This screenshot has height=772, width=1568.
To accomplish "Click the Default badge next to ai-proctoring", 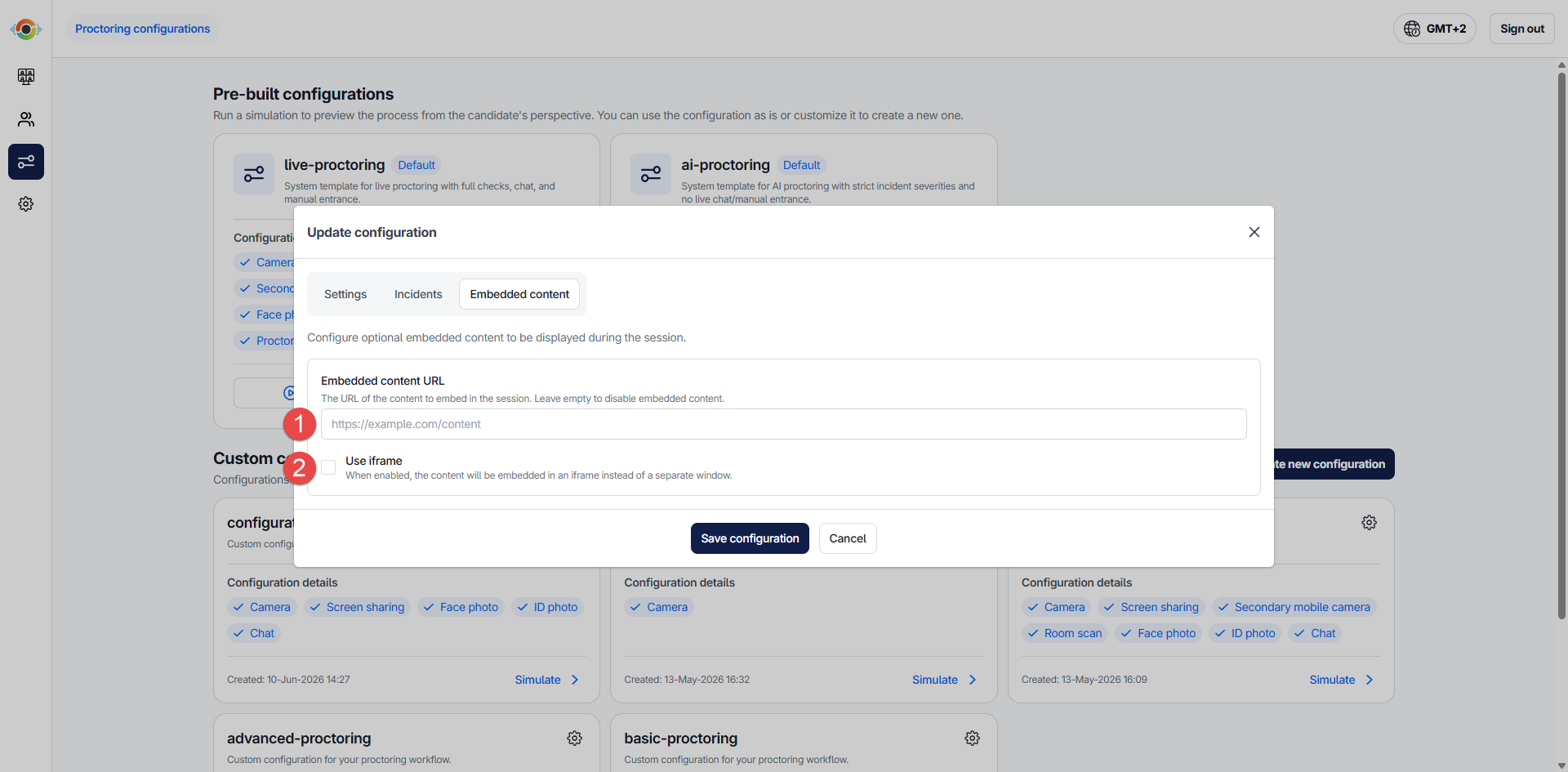I will click(x=801, y=165).
